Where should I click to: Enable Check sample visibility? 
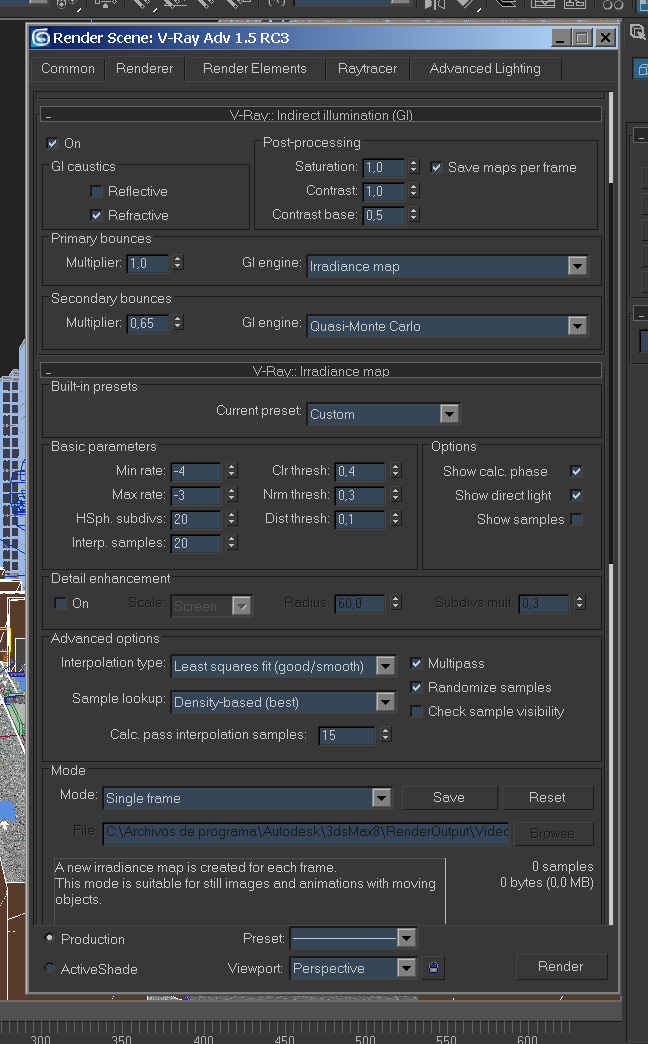coord(416,711)
